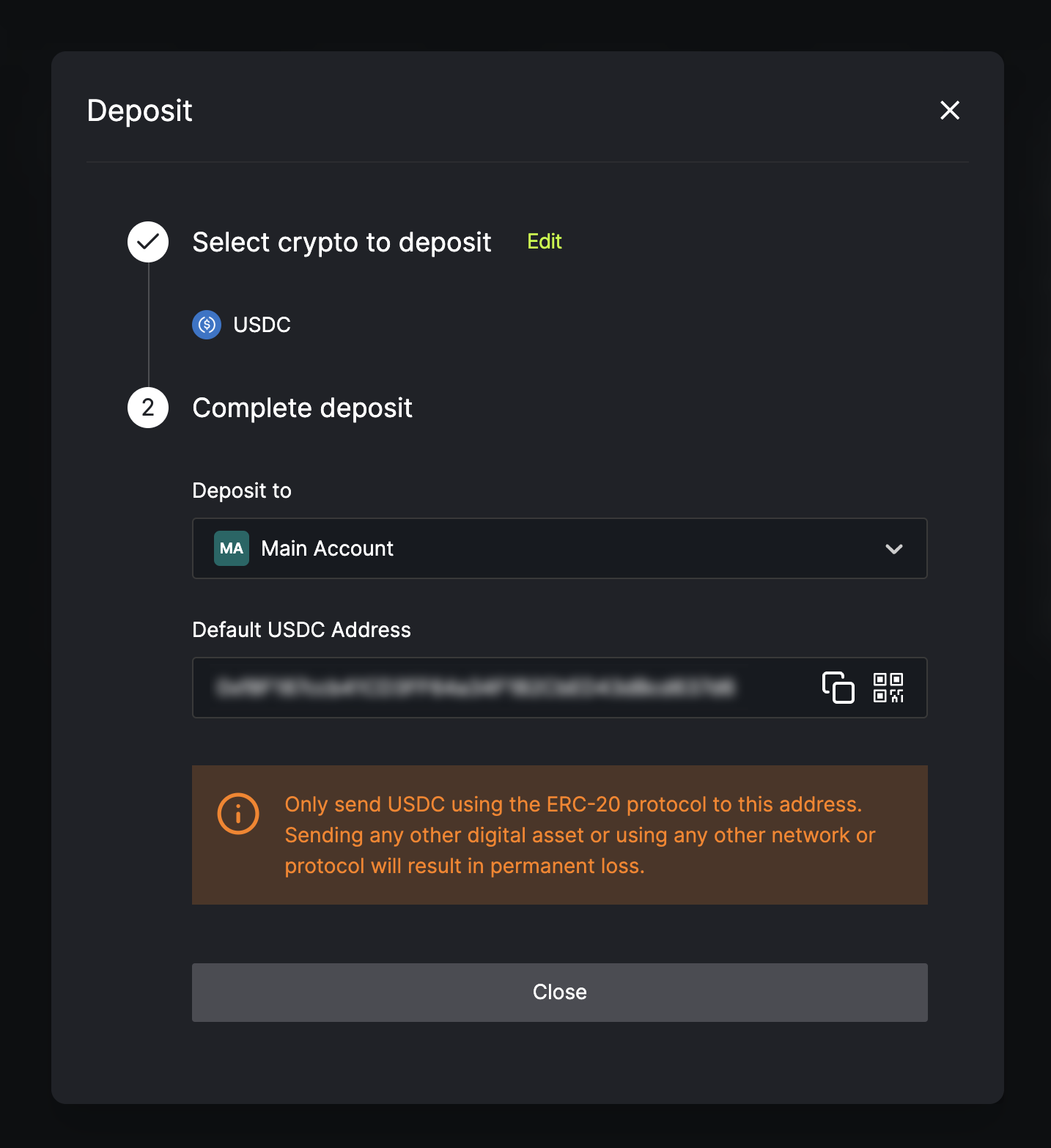Click the blue USDC coin icon

coord(207,325)
